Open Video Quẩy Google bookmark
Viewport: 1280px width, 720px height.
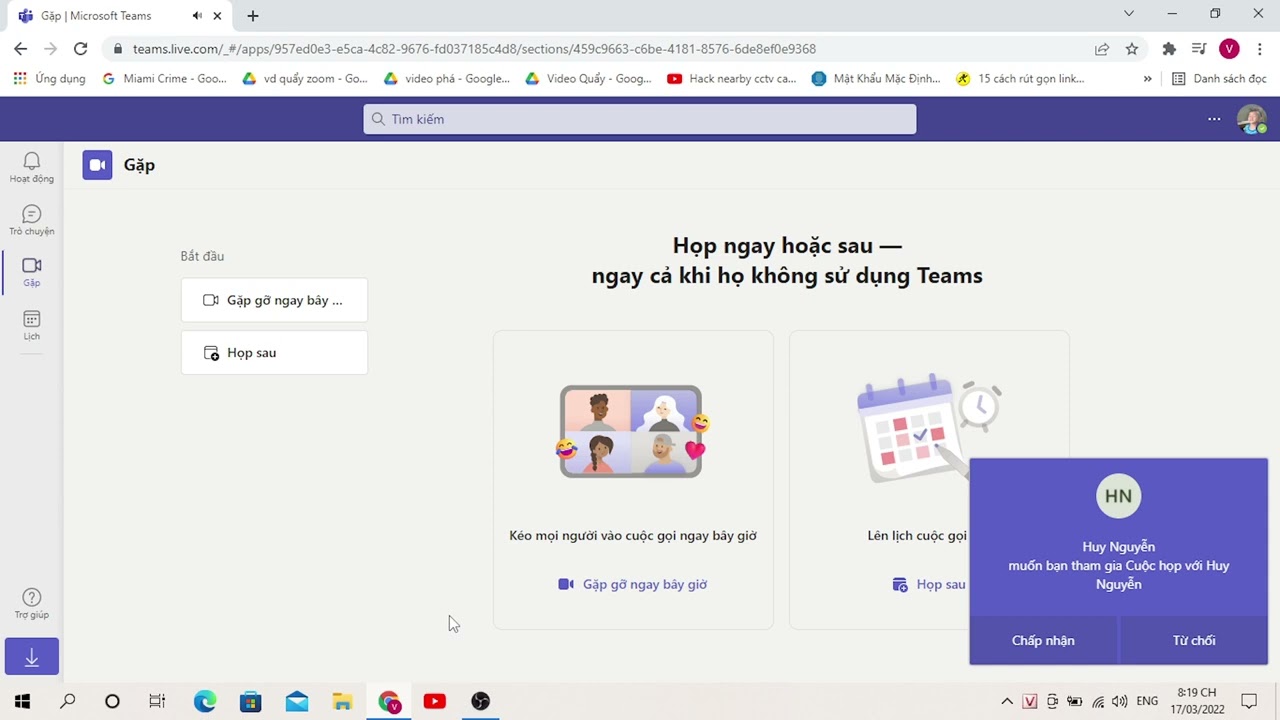click(x=588, y=79)
